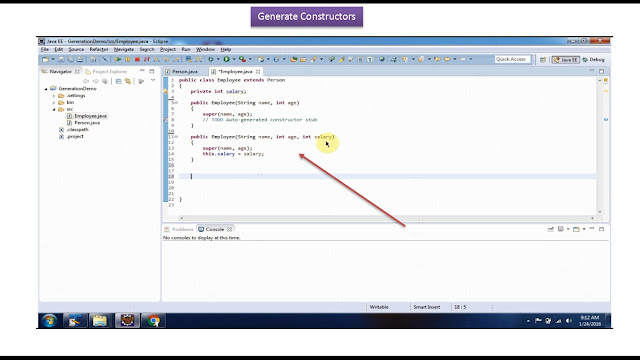The height and width of the screenshot is (360, 640).
Task: Select the Project Explorer tab
Action: [x=107, y=71]
